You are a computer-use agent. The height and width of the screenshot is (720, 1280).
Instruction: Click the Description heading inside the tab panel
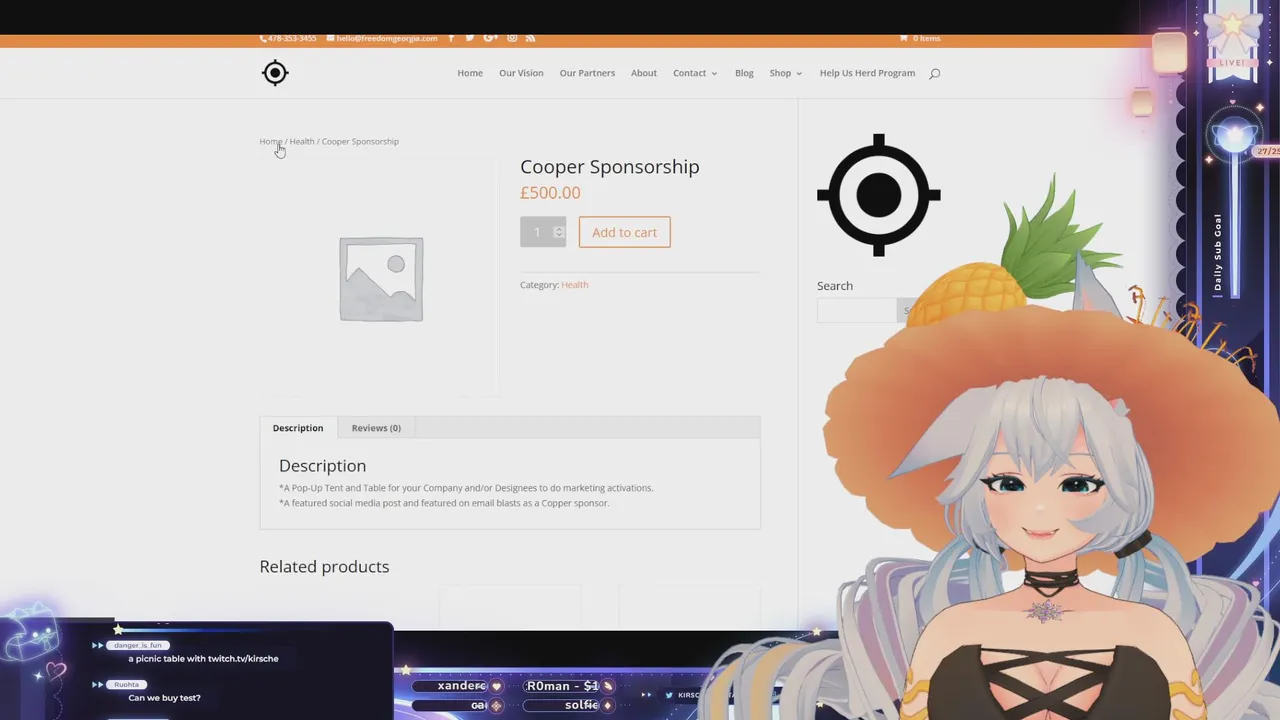322,465
